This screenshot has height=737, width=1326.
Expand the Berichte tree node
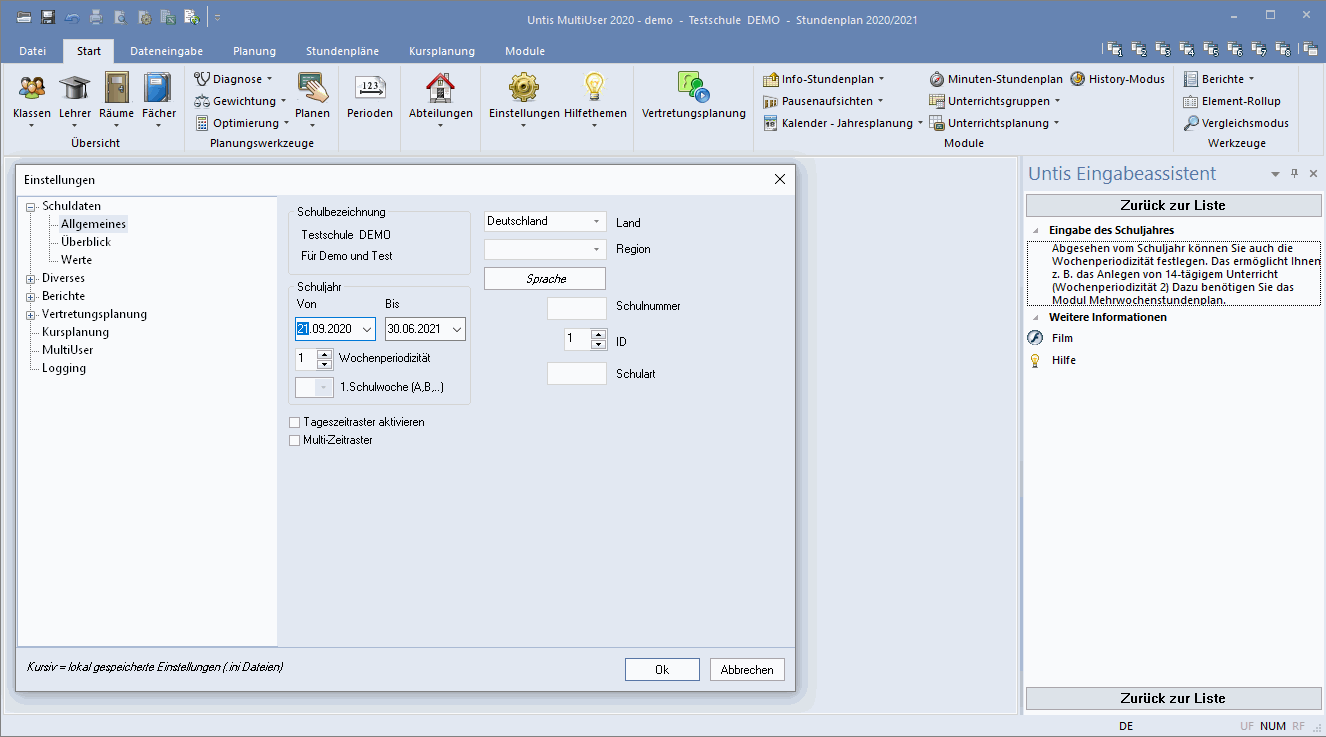31,297
